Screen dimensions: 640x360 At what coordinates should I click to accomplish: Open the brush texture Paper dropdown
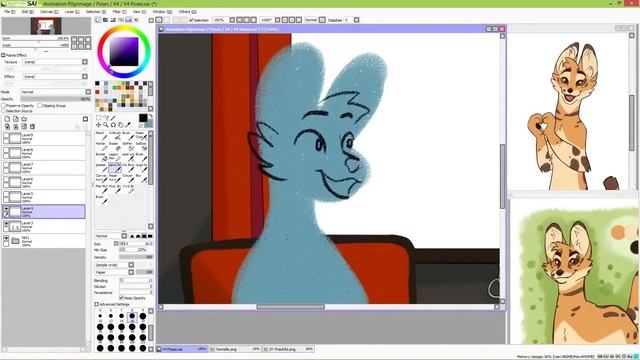[x=114, y=272]
